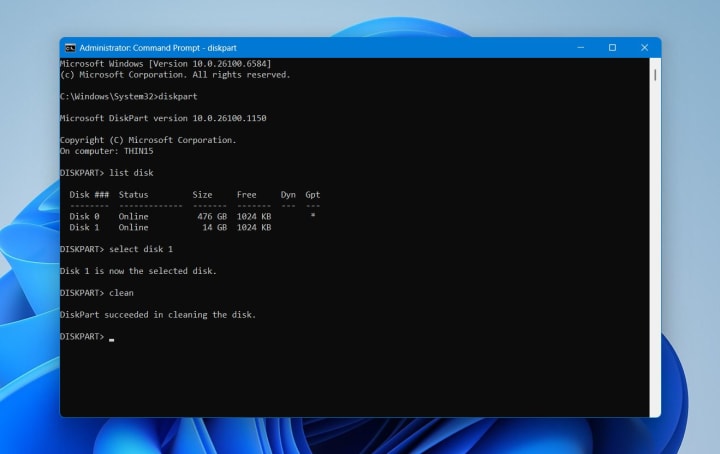The width and height of the screenshot is (720, 454).
Task: Click 'Disk 1 is now the selected disk.'
Action: pos(138,271)
